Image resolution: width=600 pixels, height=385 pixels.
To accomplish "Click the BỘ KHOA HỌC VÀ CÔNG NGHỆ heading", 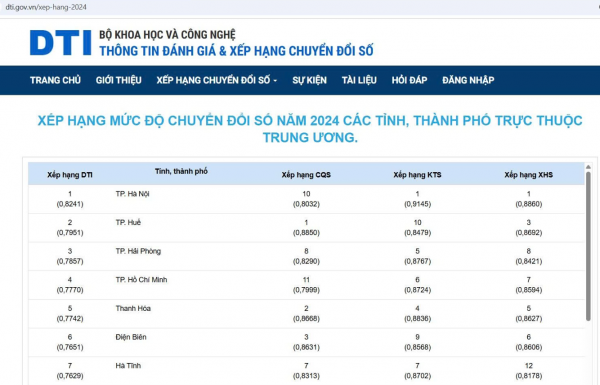I will pos(167,34).
